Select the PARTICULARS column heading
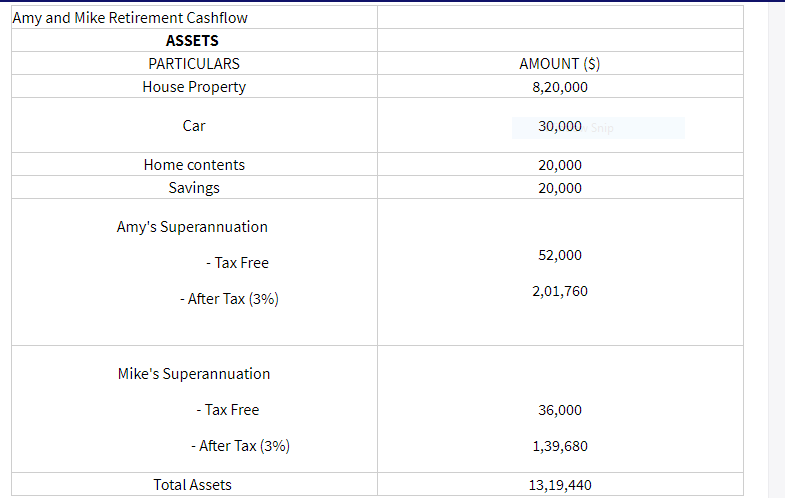 pyautogui.click(x=194, y=64)
